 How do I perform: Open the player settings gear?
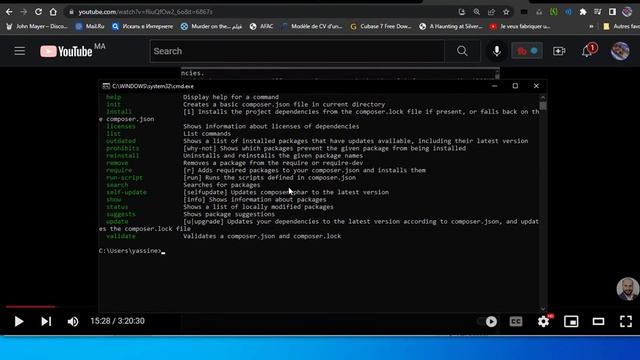543,322
